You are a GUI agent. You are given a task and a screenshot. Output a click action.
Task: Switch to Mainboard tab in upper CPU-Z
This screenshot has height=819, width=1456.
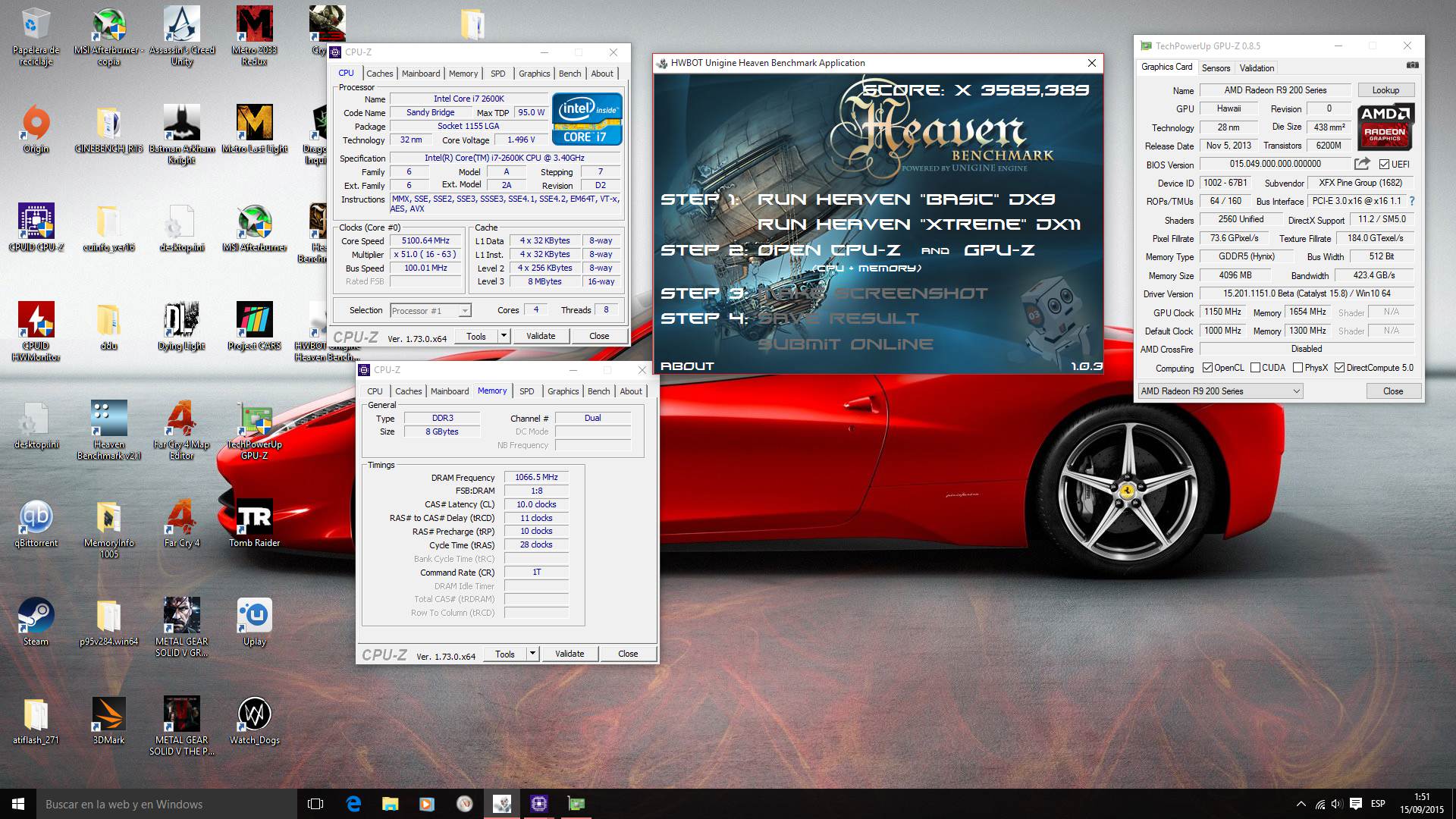(x=421, y=74)
